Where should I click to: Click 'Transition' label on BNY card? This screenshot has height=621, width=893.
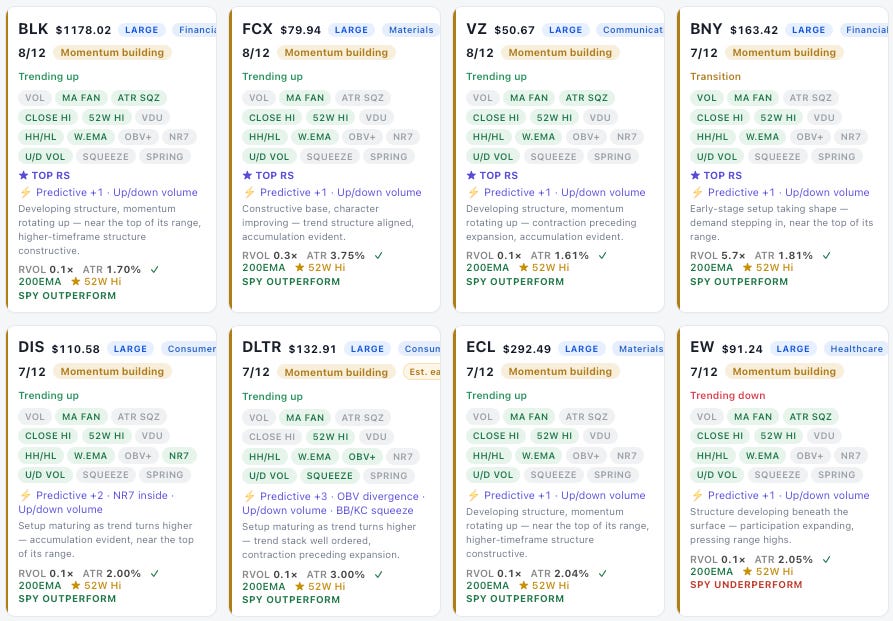tap(715, 76)
